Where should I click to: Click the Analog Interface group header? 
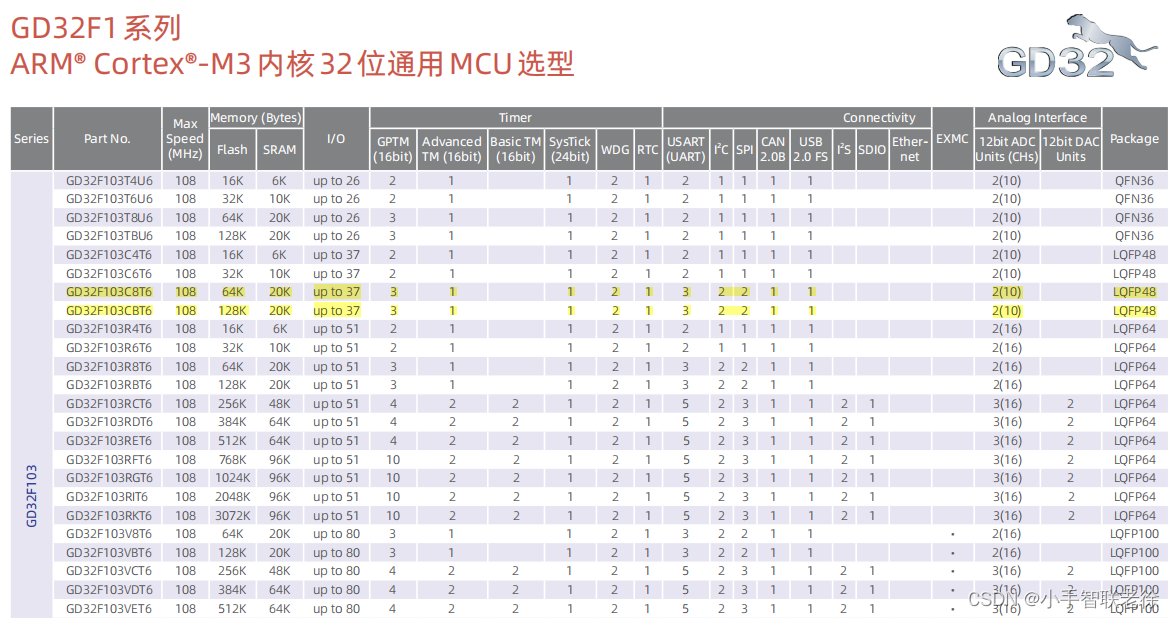click(1037, 118)
